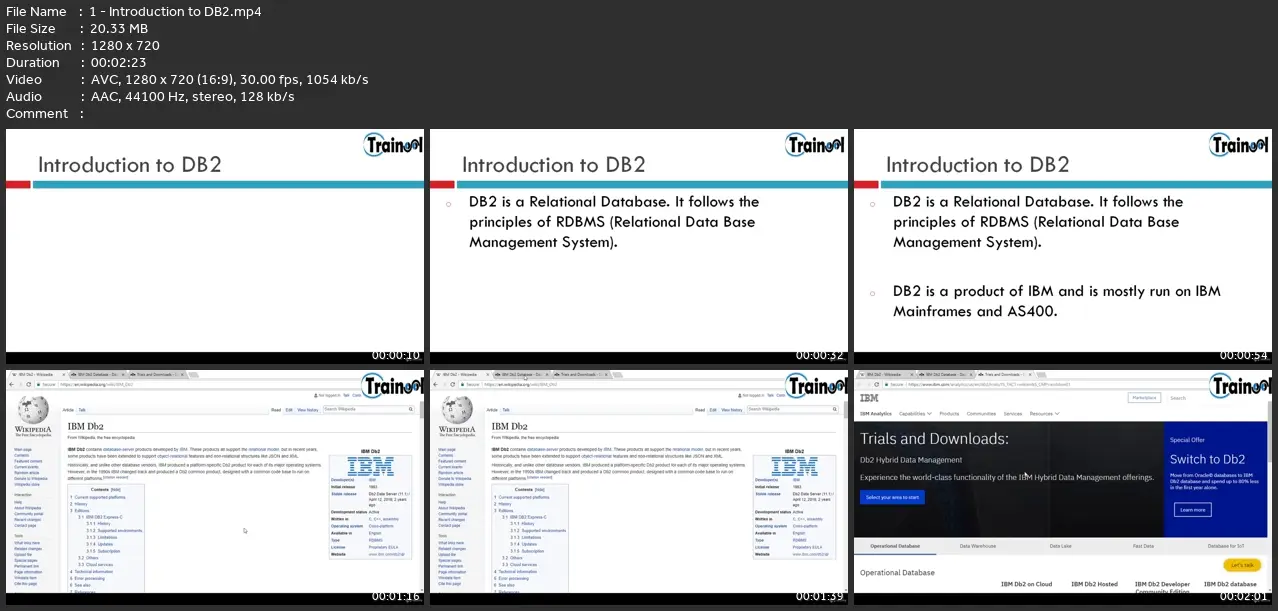Viewport: 1278px width, 611px height.
Task: Open the slide thumbnail stamped 00:00:32
Action: click(x=639, y=246)
